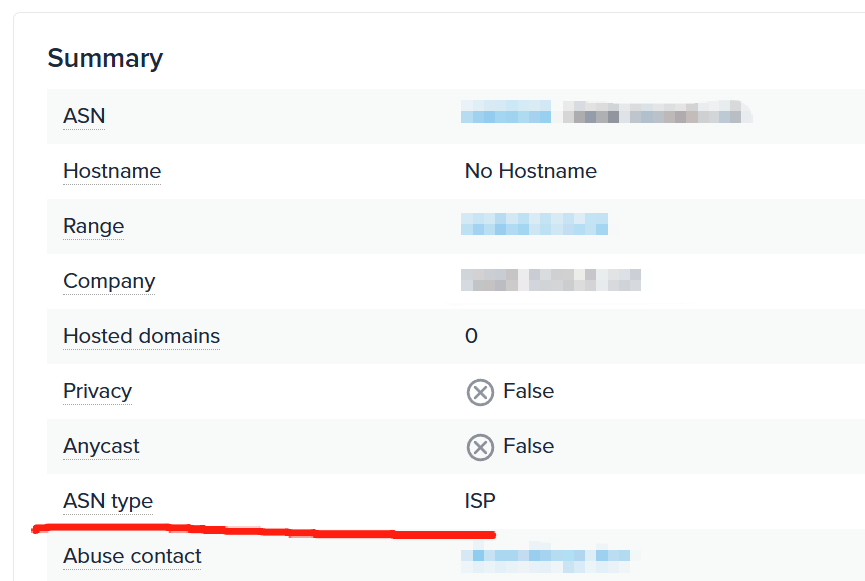Click the Privacy False X icon
The width and height of the screenshot is (865, 581).
click(x=480, y=392)
